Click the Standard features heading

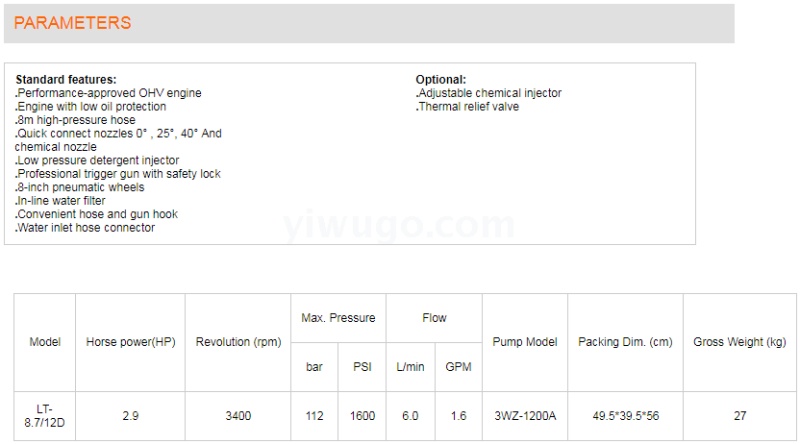pyautogui.click(x=66, y=79)
